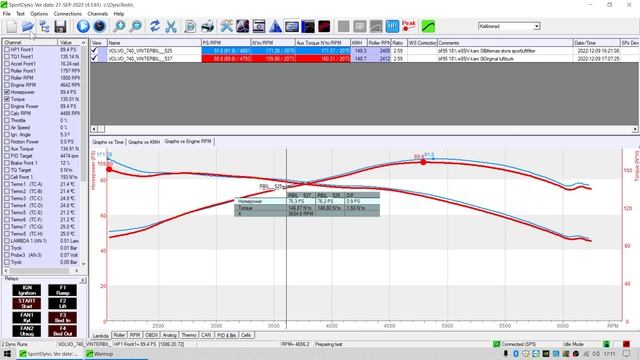This screenshot has height=360, width=640.
Task: Click the F4 Bed Out relay button
Action: coord(62,331)
